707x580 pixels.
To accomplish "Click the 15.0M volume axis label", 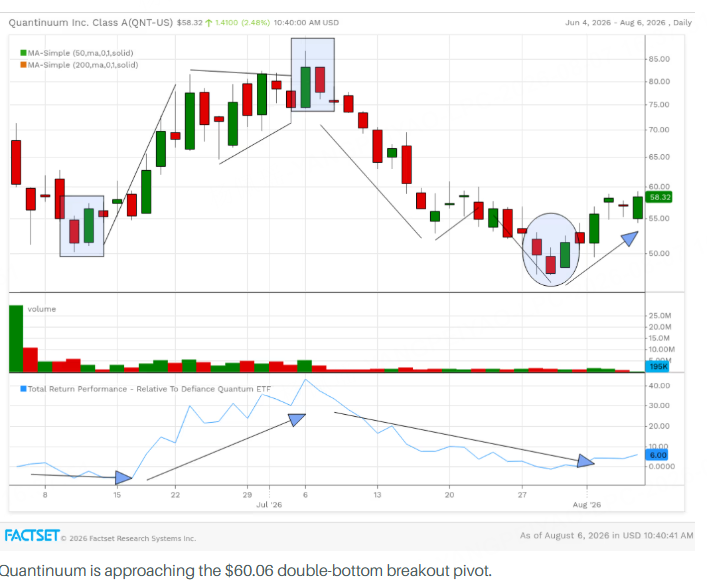I will (x=660, y=338).
